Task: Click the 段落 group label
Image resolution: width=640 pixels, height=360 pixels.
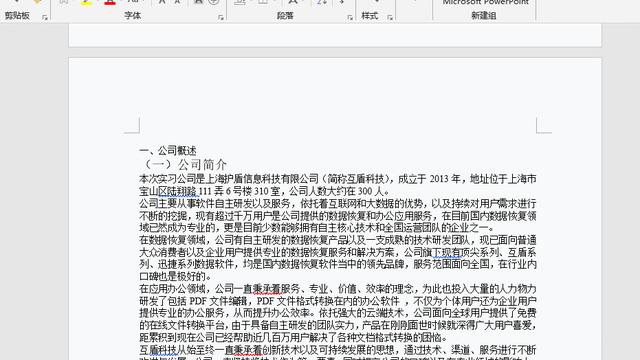Action: pyautogui.click(x=285, y=16)
